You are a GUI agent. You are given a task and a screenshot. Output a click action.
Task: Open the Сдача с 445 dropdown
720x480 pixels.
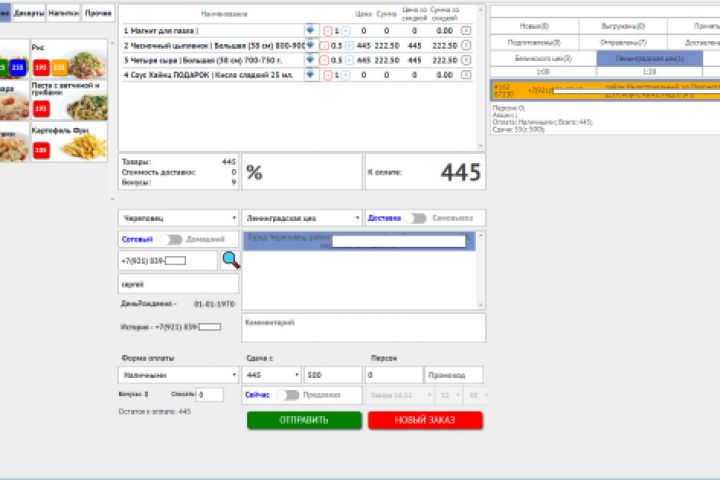pyautogui.click(x=271, y=375)
